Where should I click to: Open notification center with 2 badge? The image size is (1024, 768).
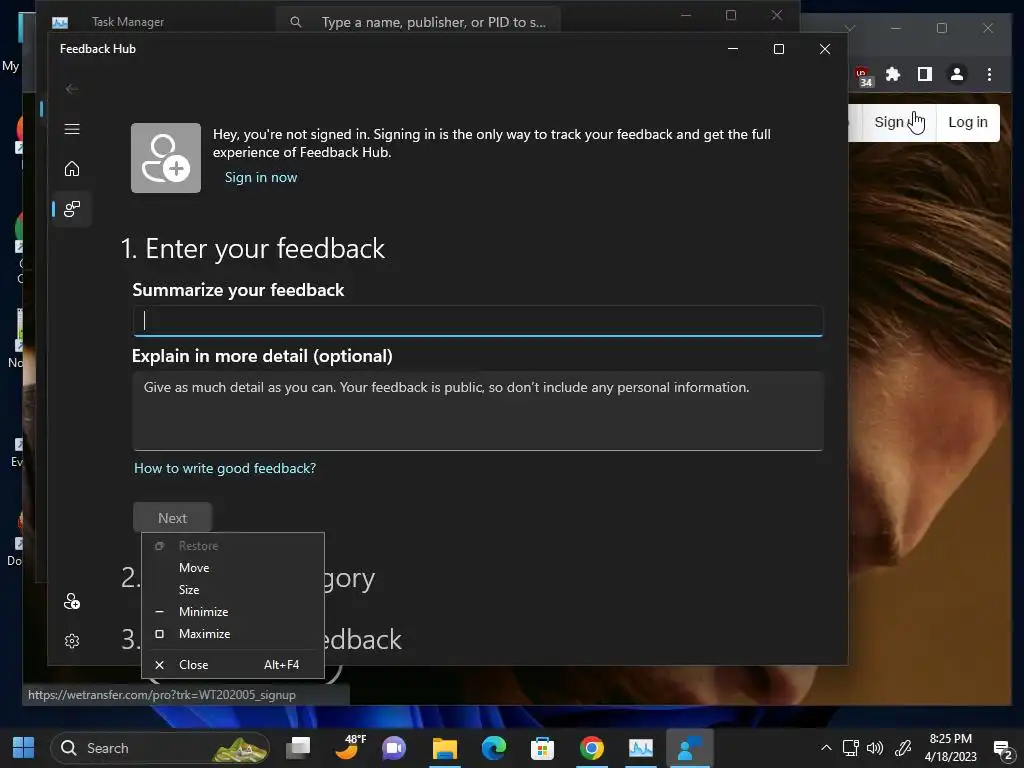[x=1002, y=748]
